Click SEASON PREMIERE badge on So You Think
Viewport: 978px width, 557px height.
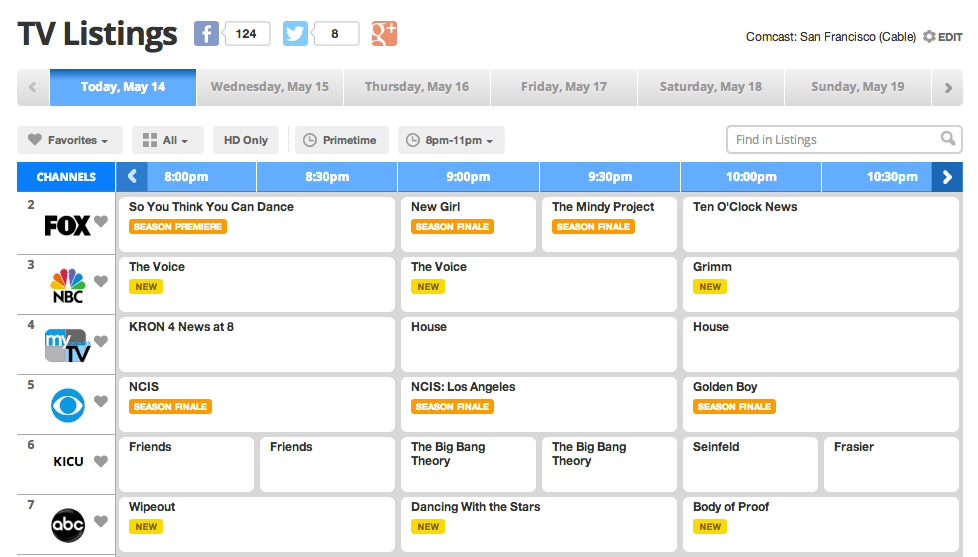pos(178,226)
